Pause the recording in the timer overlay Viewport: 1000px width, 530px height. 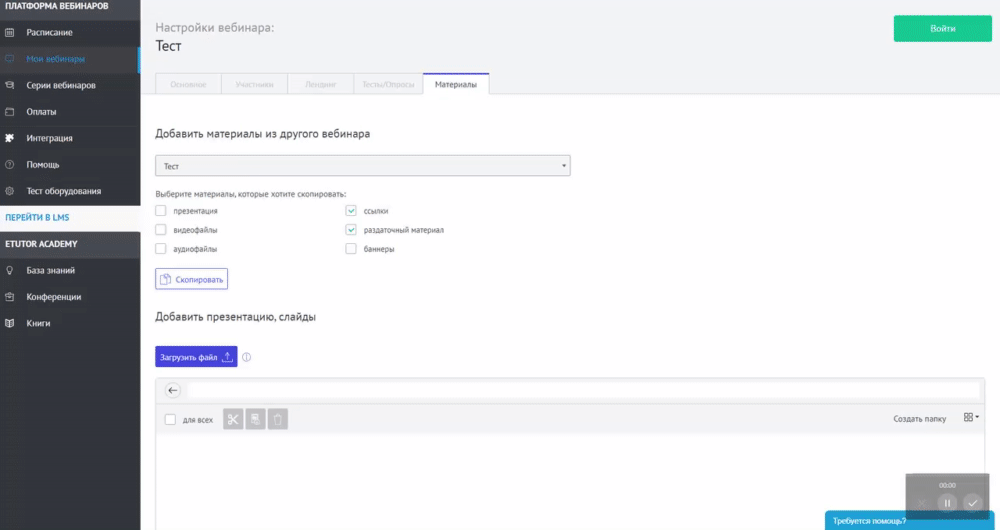[x=947, y=503]
